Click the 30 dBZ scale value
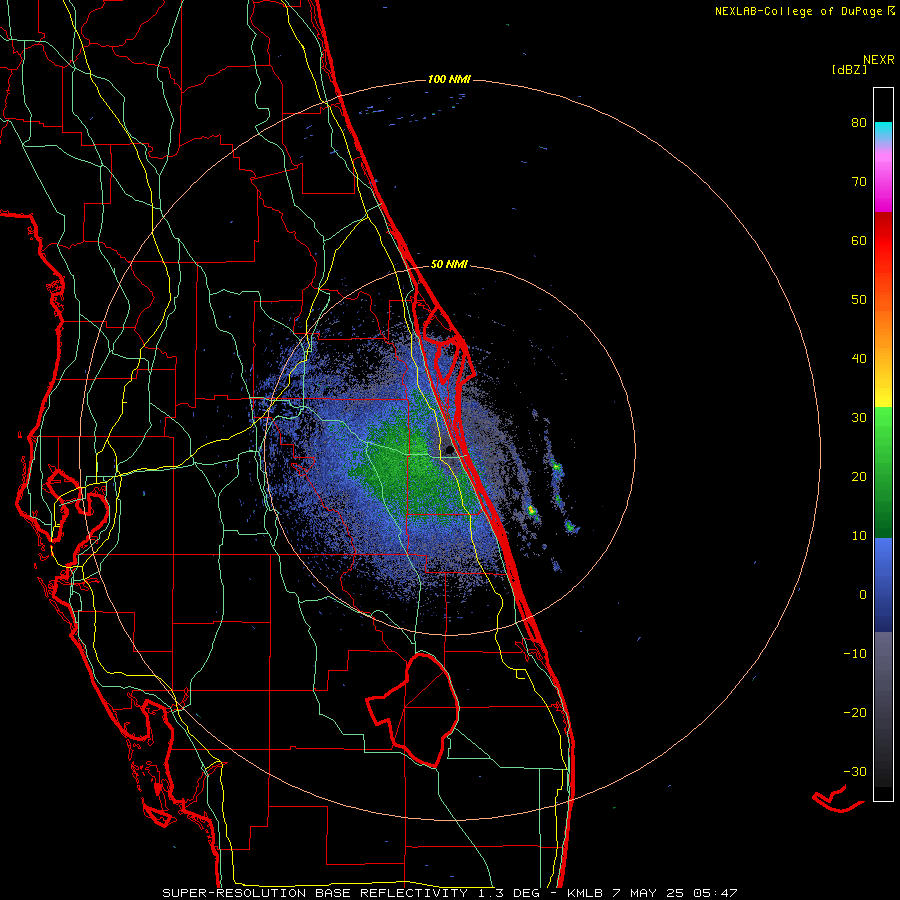The height and width of the screenshot is (900, 900). pyautogui.click(x=859, y=418)
